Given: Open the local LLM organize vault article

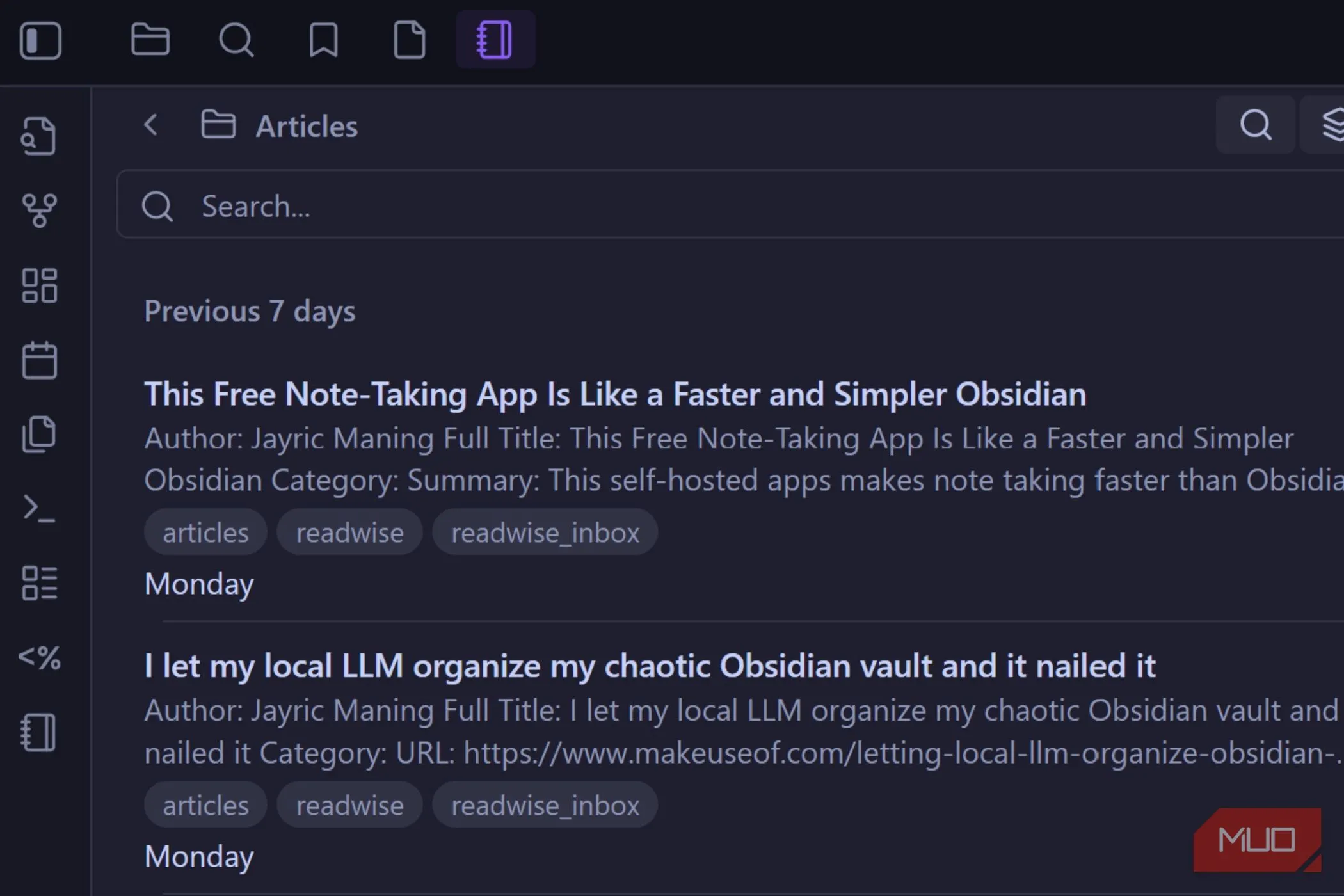Looking at the screenshot, I should 650,666.
